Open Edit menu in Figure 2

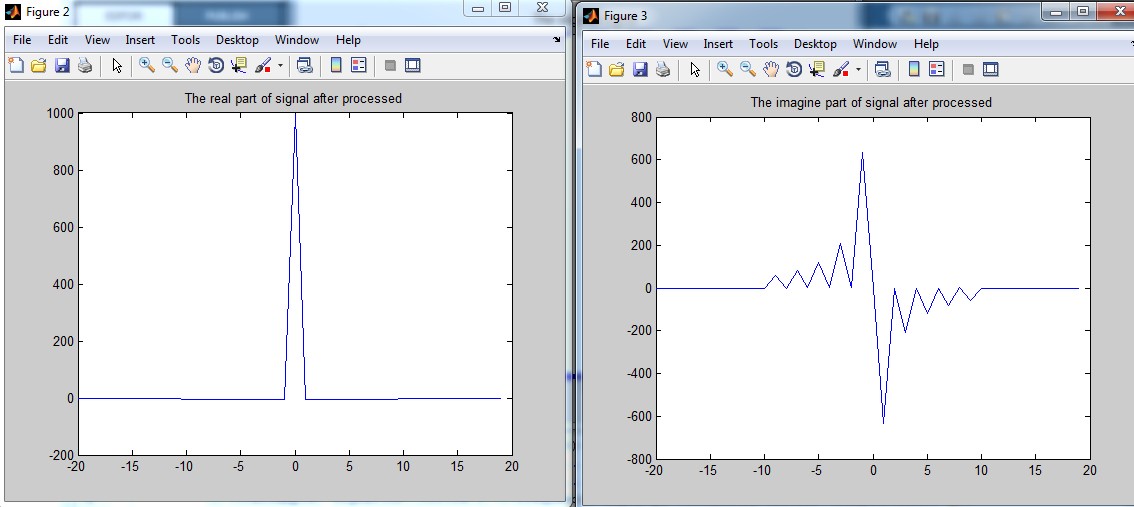point(58,40)
